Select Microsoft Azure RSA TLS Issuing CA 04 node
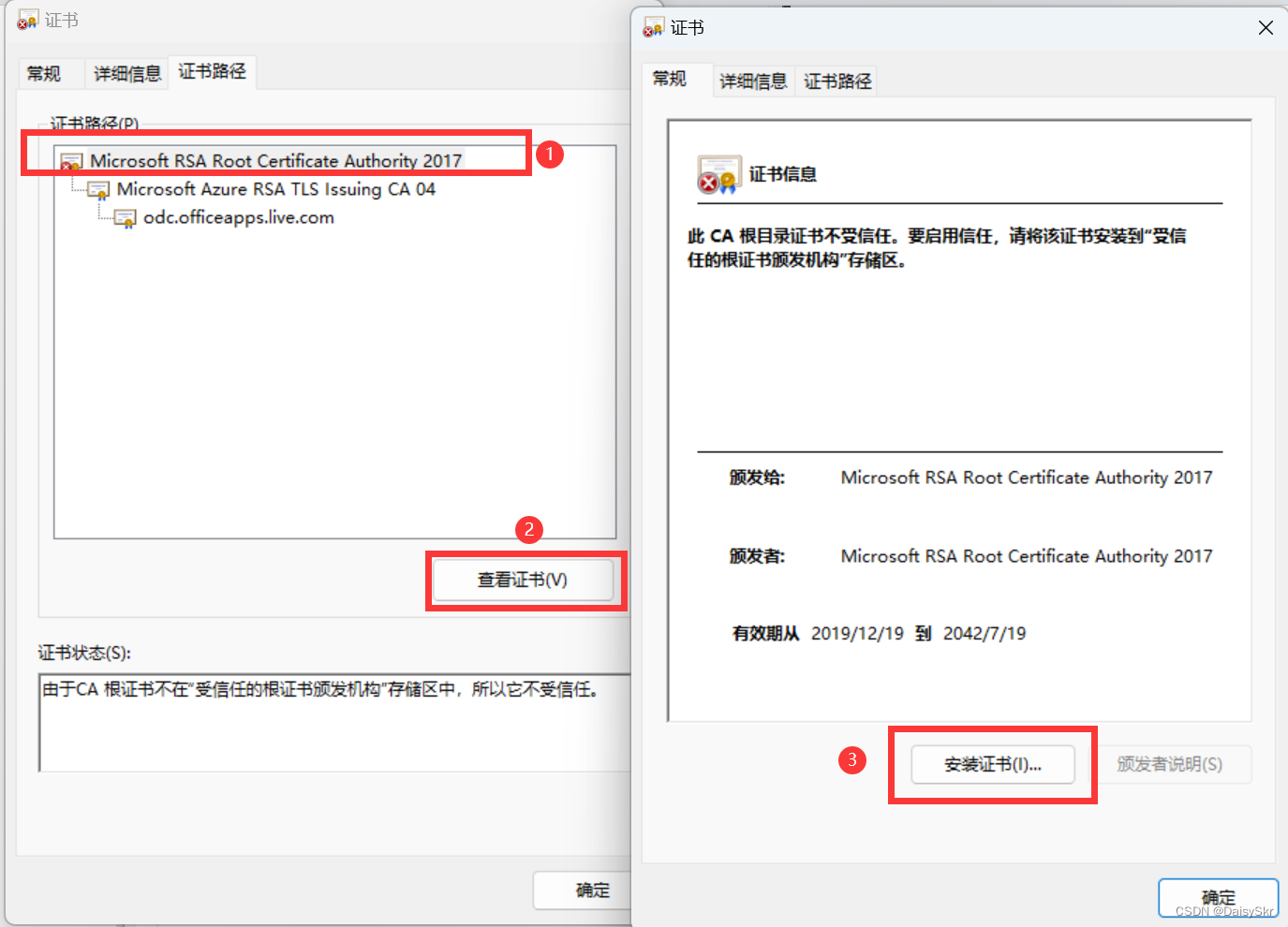This screenshot has height=927, width=1288. pyautogui.click(x=276, y=189)
